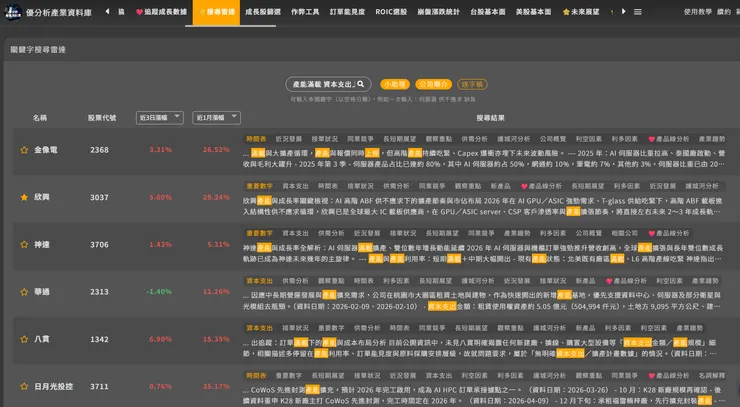
Task: Click the 公司簡介 button
Action: tap(433, 84)
